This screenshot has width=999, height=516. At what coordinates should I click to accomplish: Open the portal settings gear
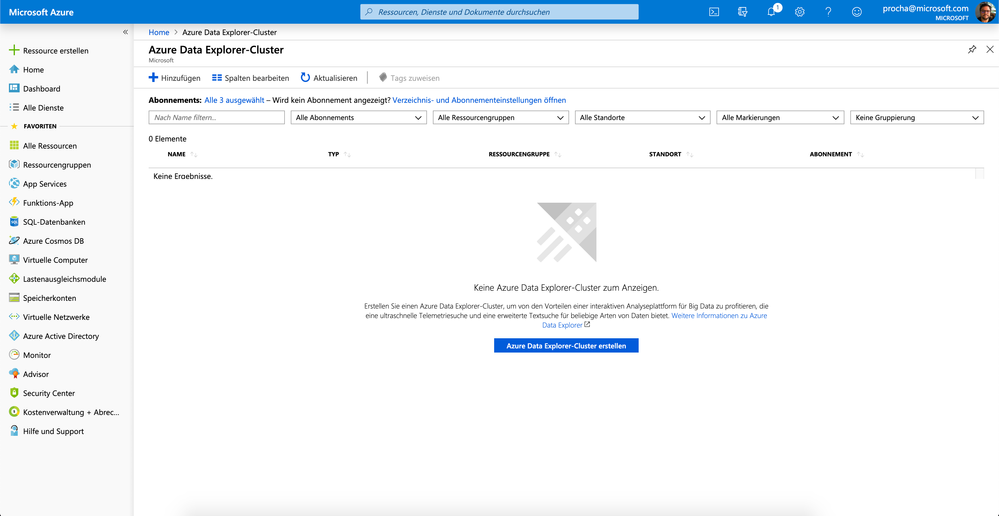coord(800,11)
